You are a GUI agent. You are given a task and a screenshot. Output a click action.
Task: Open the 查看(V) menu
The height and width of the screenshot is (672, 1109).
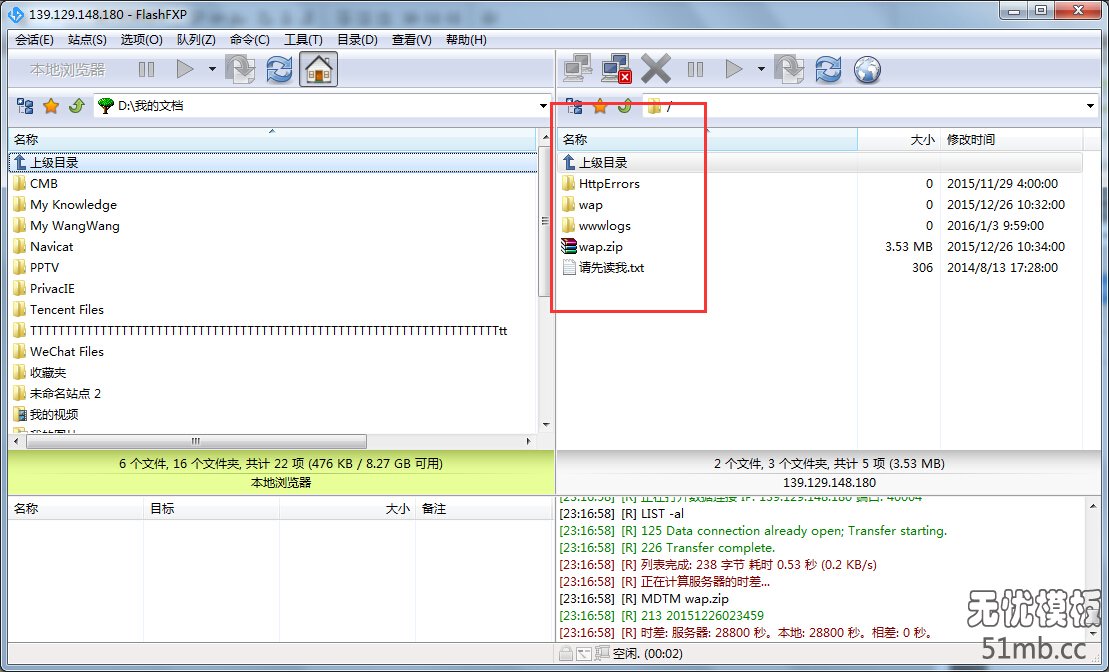(x=412, y=40)
